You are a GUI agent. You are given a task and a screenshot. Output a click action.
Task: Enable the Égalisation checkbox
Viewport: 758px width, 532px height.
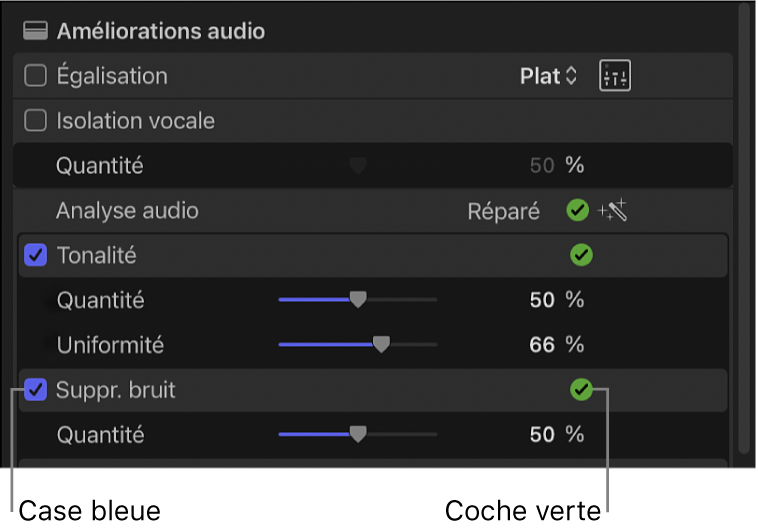click(36, 76)
